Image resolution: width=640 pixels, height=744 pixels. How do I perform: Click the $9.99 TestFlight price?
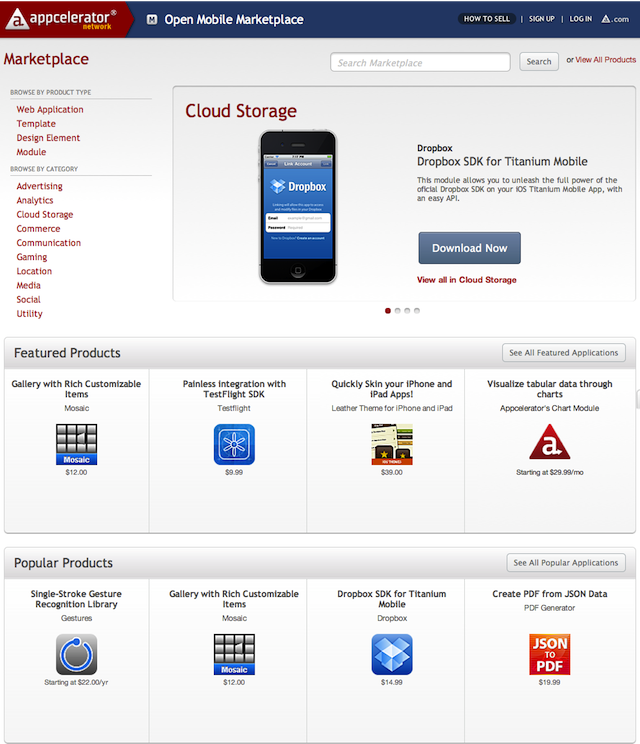(x=234, y=473)
